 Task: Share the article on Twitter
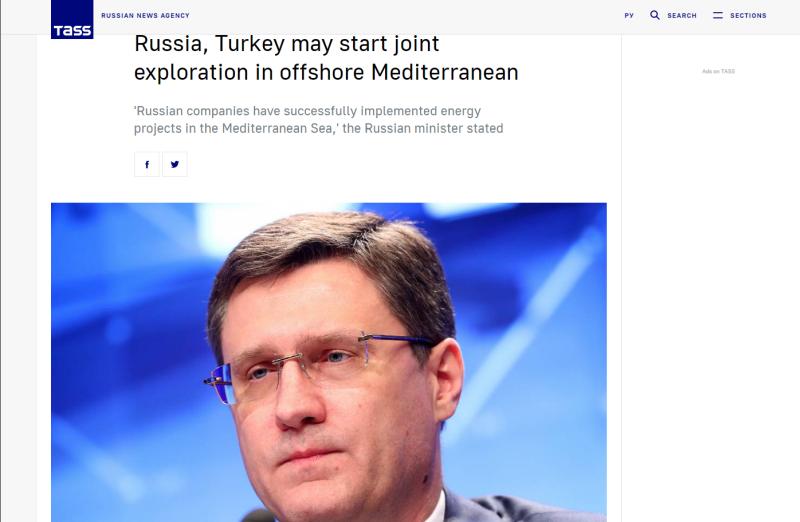tap(174, 164)
